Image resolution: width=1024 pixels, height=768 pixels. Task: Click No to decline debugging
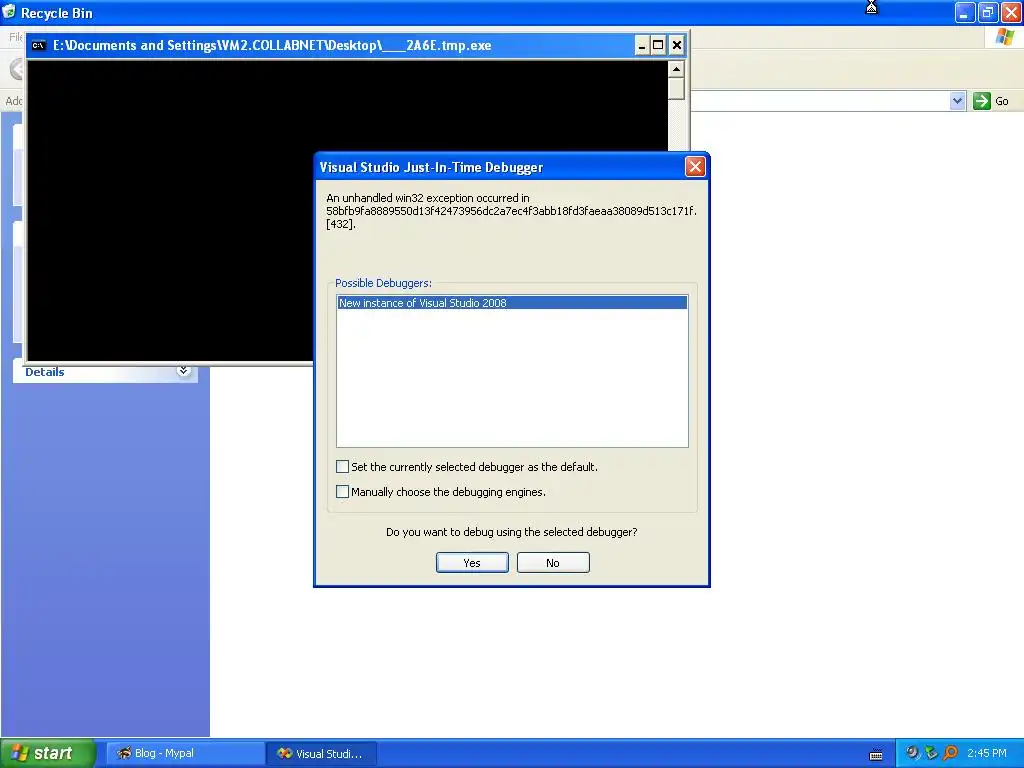click(552, 562)
